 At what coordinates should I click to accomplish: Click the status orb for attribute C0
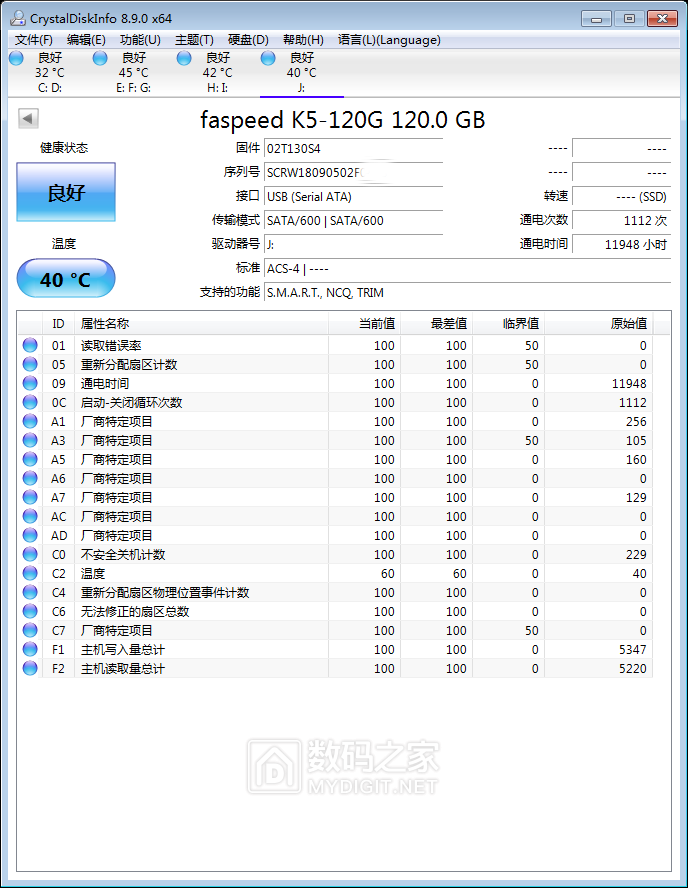30,554
